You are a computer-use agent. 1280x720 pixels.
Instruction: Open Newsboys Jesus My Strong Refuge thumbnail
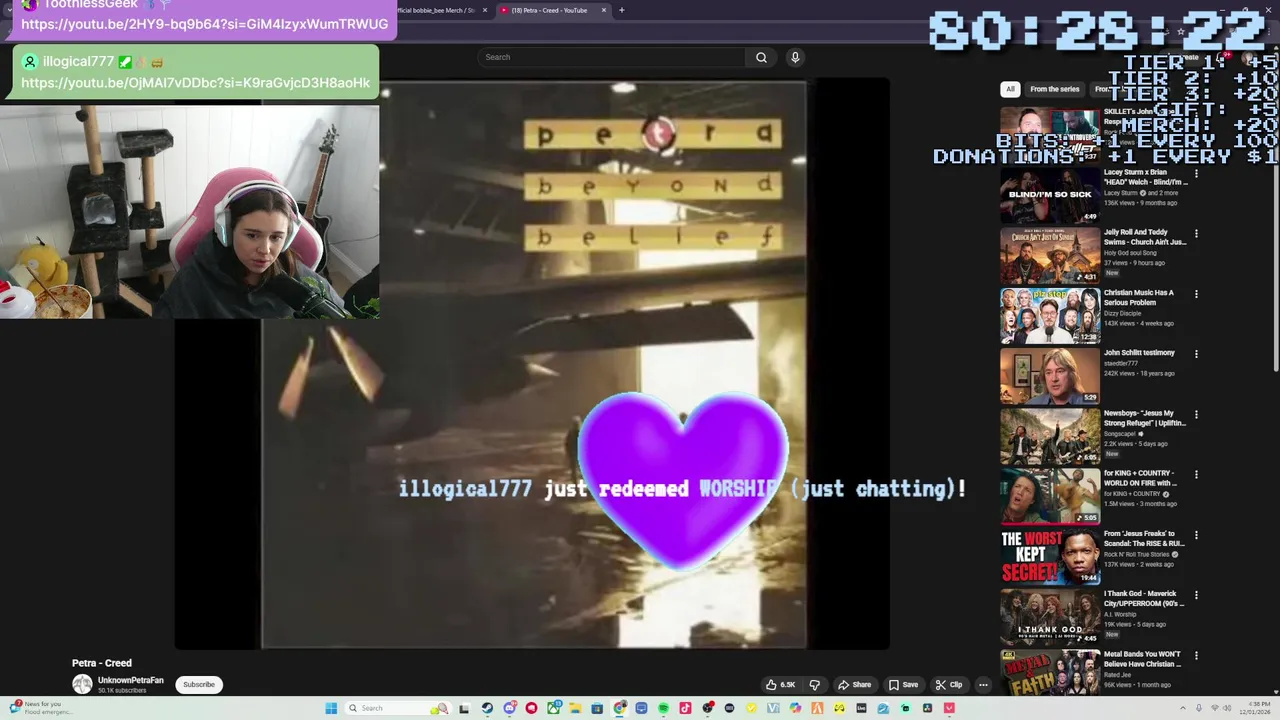1050,436
